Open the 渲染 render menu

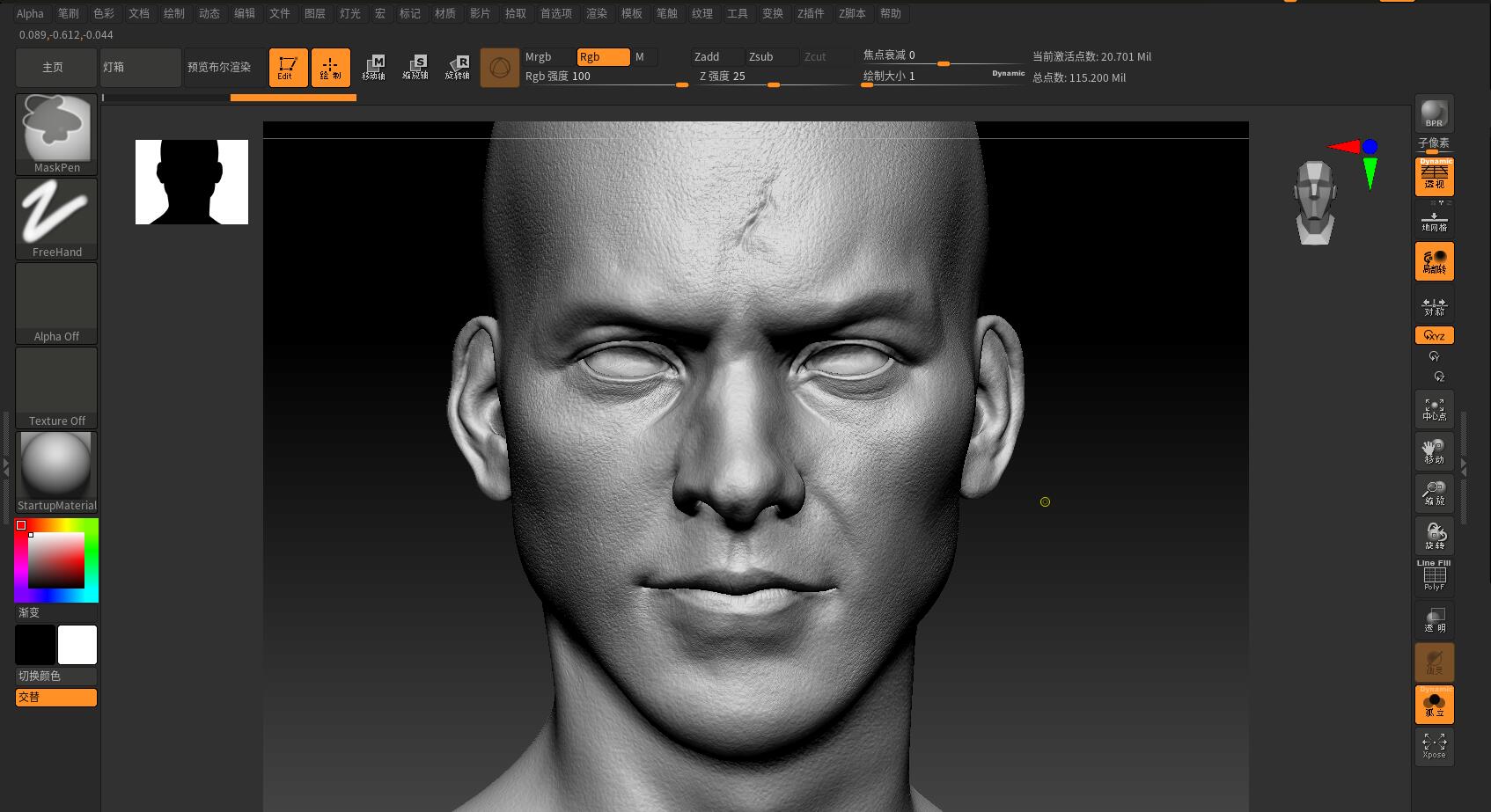(597, 13)
